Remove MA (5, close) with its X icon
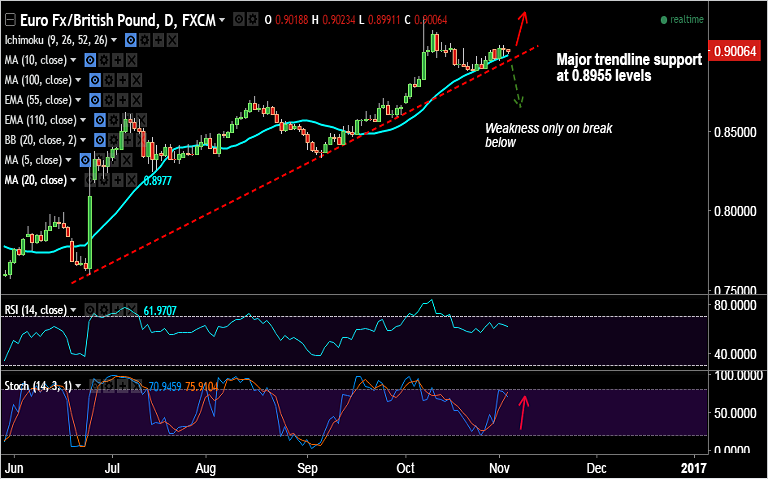The image size is (768, 480). [x=127, y=160]
